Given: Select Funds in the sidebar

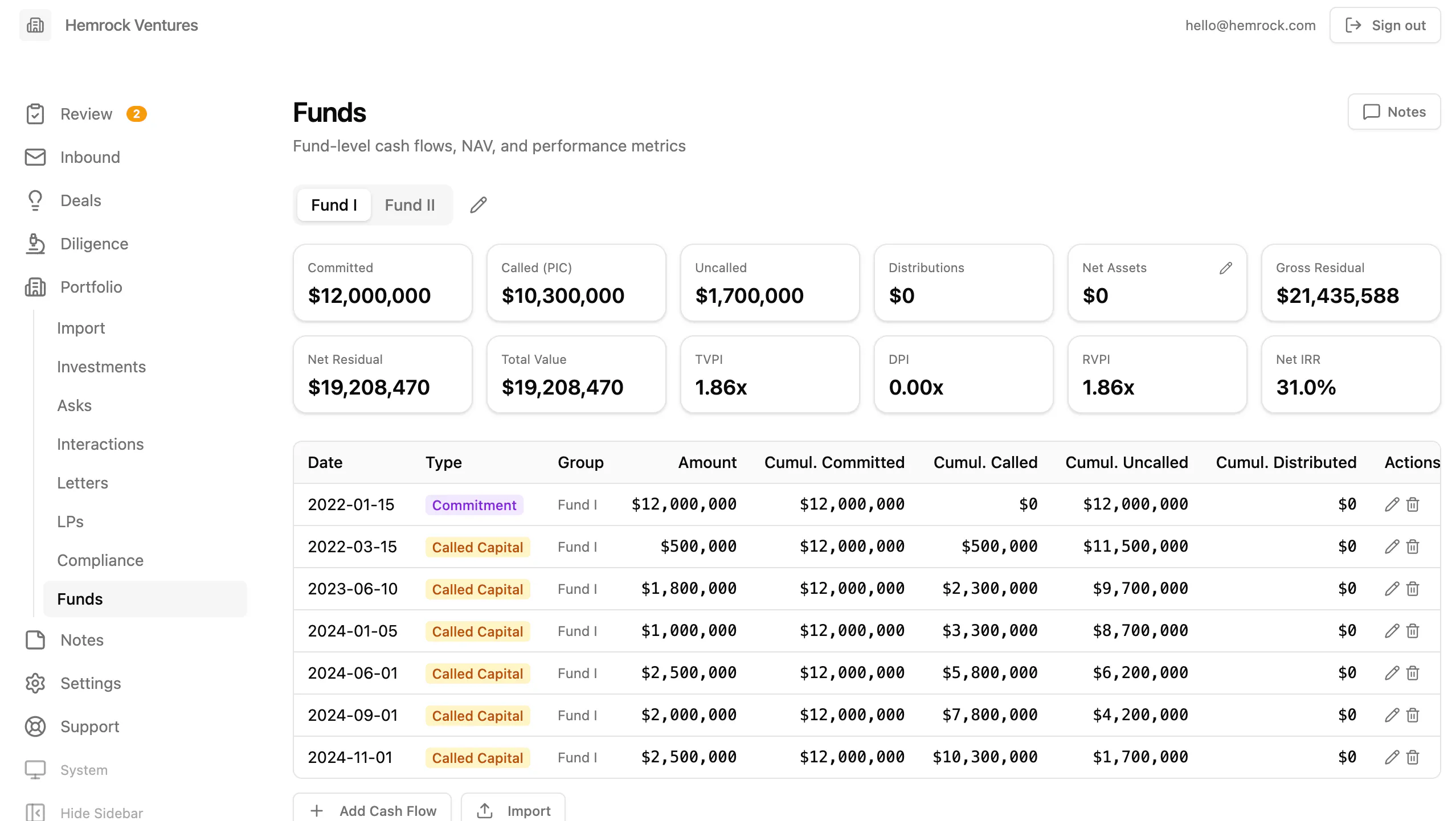Looking at the screenshot, I should [x=145, y=599].
